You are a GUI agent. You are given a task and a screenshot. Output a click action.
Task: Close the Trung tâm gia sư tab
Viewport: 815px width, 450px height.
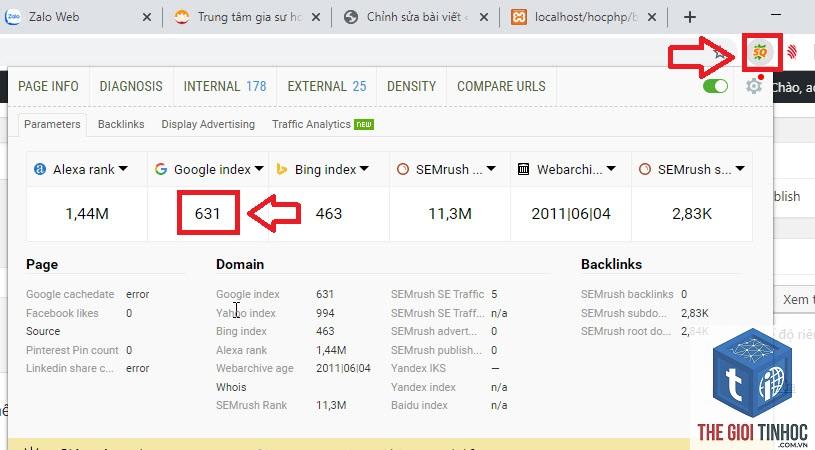316,17
